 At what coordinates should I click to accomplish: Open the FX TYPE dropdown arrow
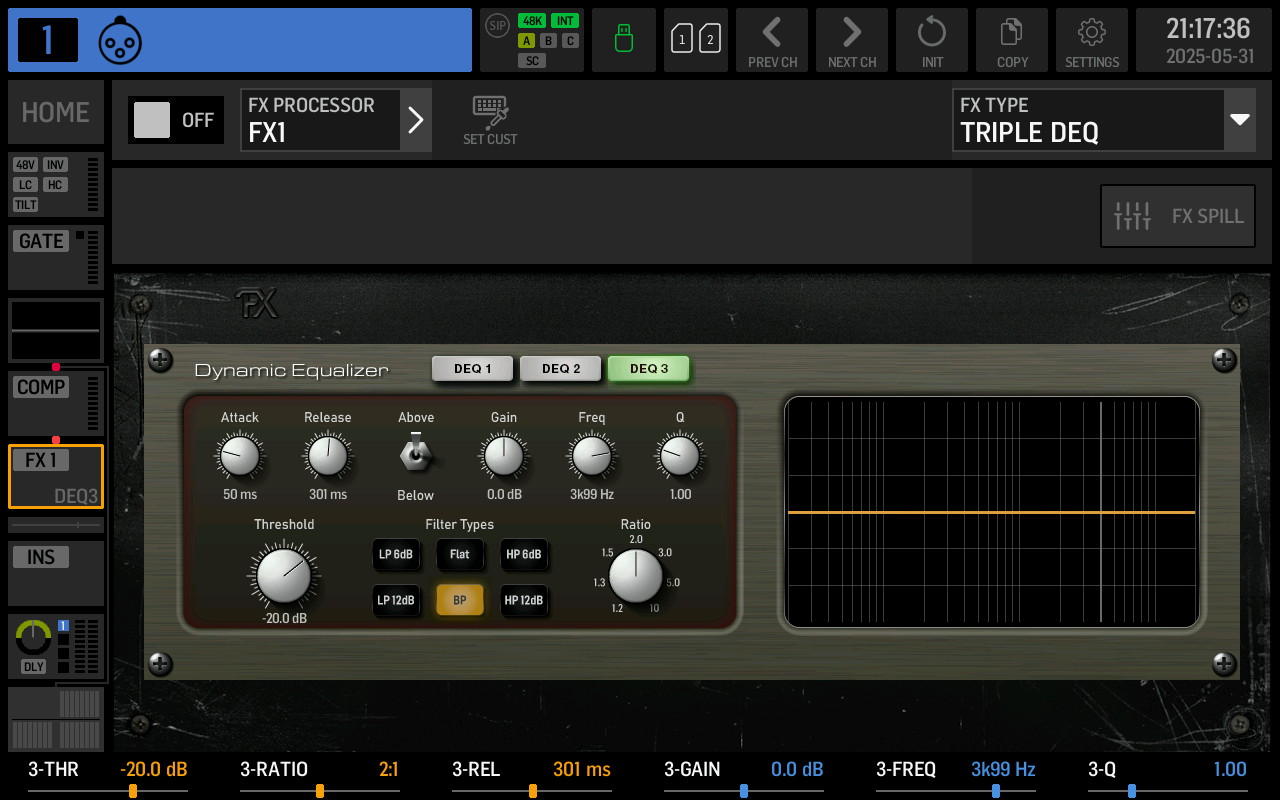pyautogui.click(x=1240, y=120)
